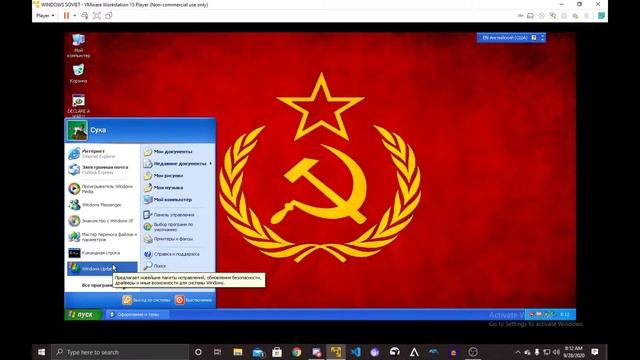The image size is (640, 360).
Task: Click Send Ctrl+Alt+Del toolbar icon
Action: coord(85,16)
